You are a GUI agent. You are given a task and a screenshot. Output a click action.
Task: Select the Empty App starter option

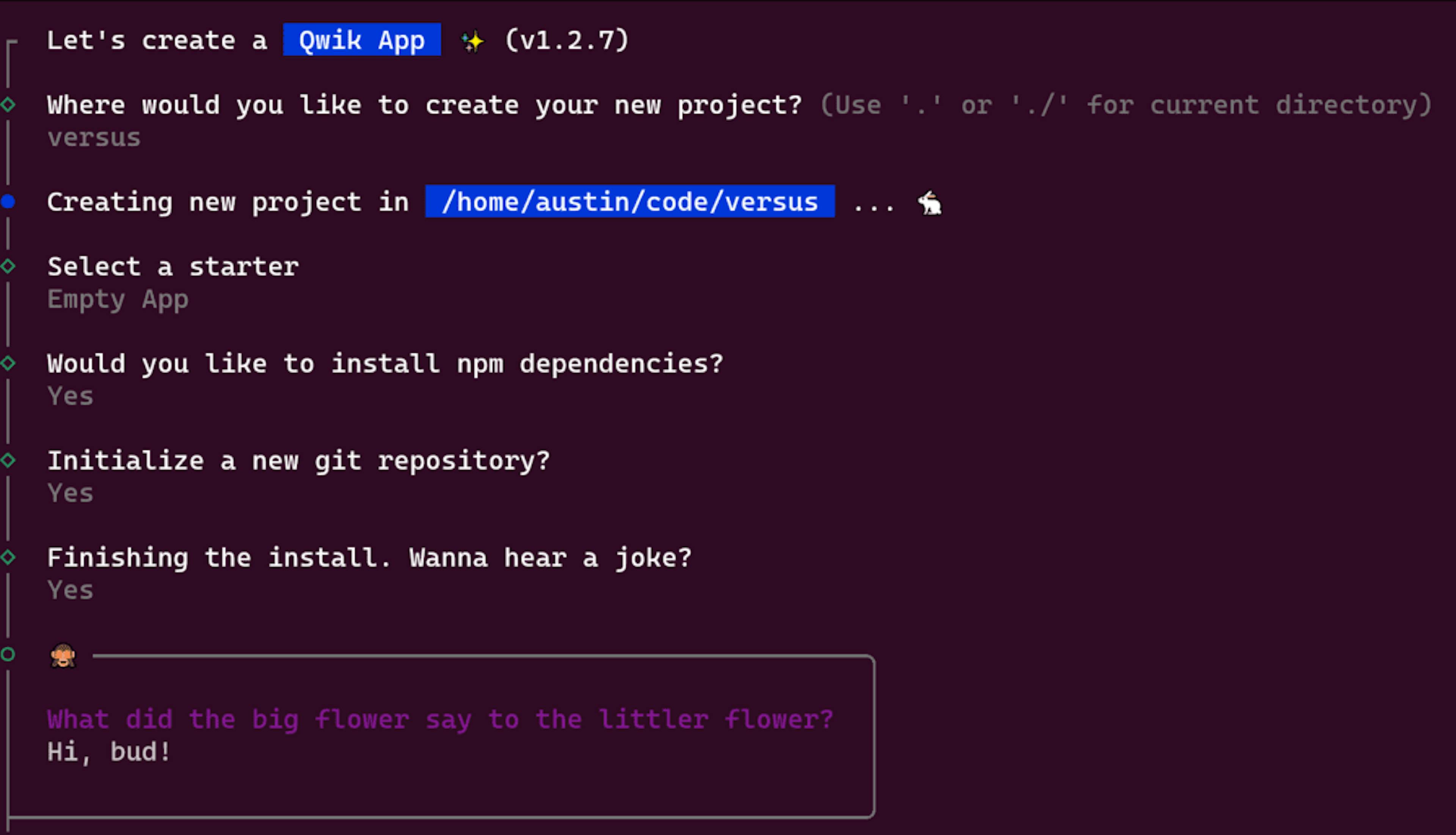[x=117, y=298]
